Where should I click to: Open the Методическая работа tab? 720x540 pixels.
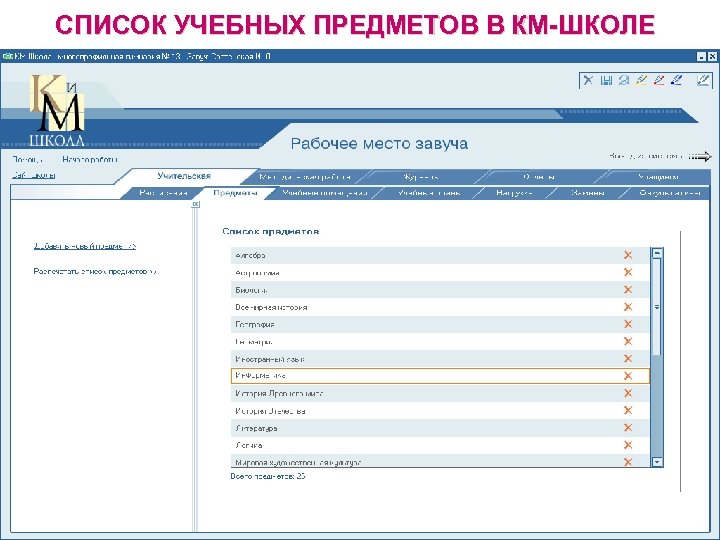pos(305,177)
